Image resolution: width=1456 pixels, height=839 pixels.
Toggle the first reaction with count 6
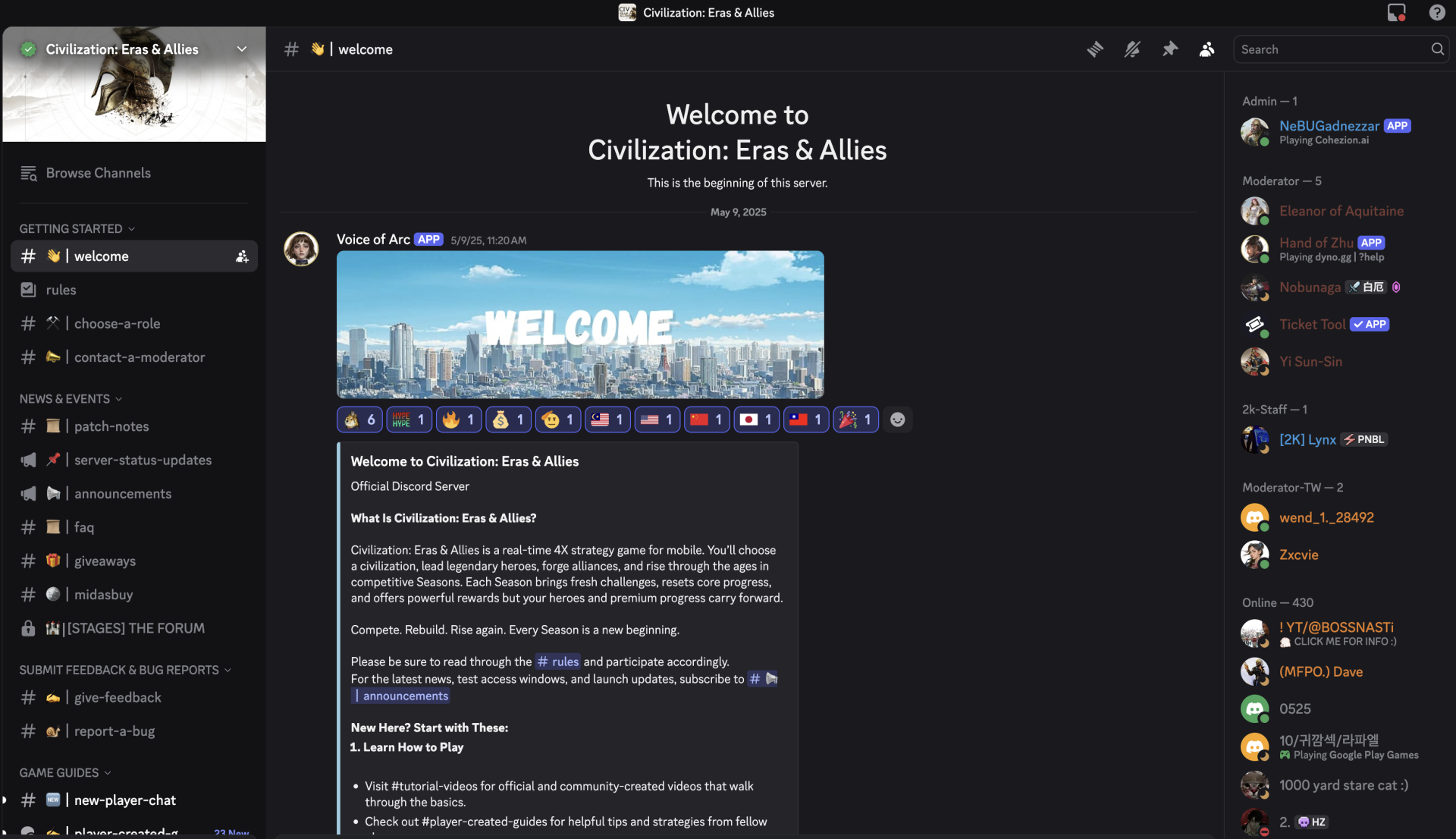point(360,419)
